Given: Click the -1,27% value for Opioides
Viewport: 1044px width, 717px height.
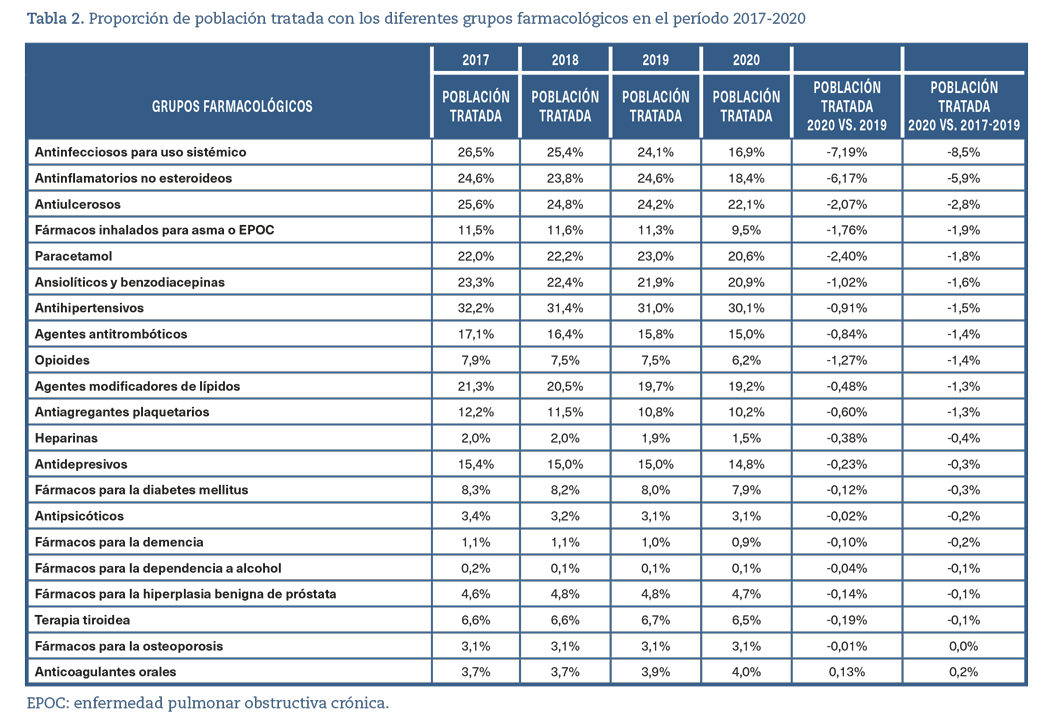Looking at the screenshot, I should (x=847, y=360).
